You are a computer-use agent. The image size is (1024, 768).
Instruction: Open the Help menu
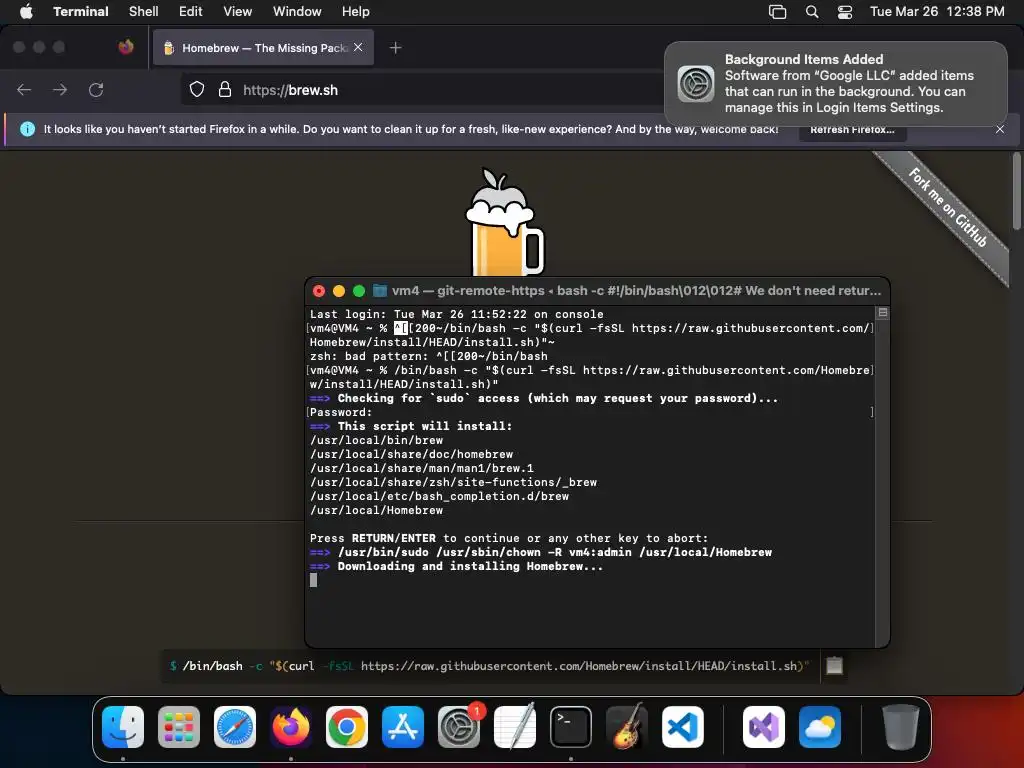355,12
